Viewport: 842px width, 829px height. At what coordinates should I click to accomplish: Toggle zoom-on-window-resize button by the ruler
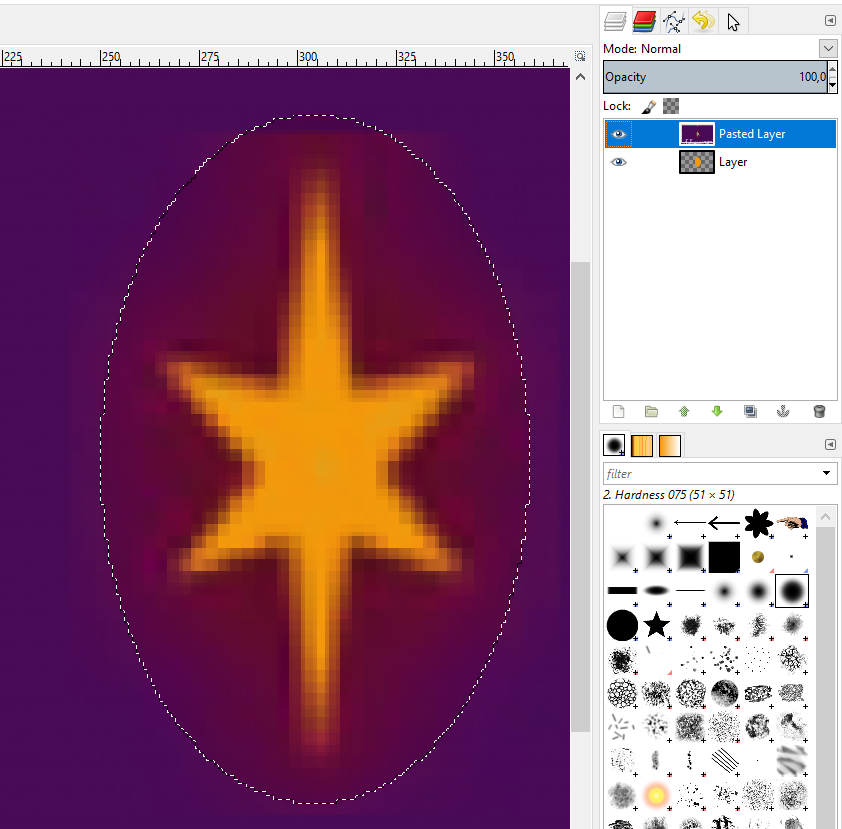(580, 56)
